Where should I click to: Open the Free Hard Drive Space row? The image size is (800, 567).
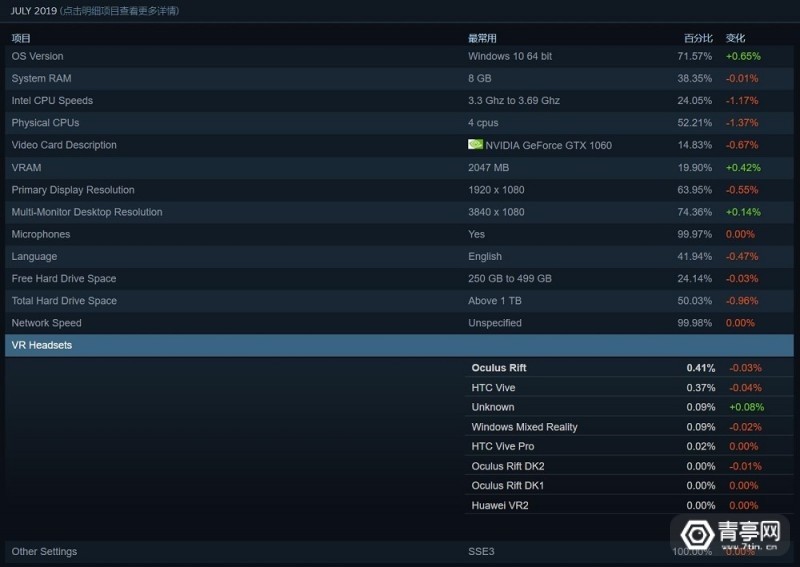point(399,279)
